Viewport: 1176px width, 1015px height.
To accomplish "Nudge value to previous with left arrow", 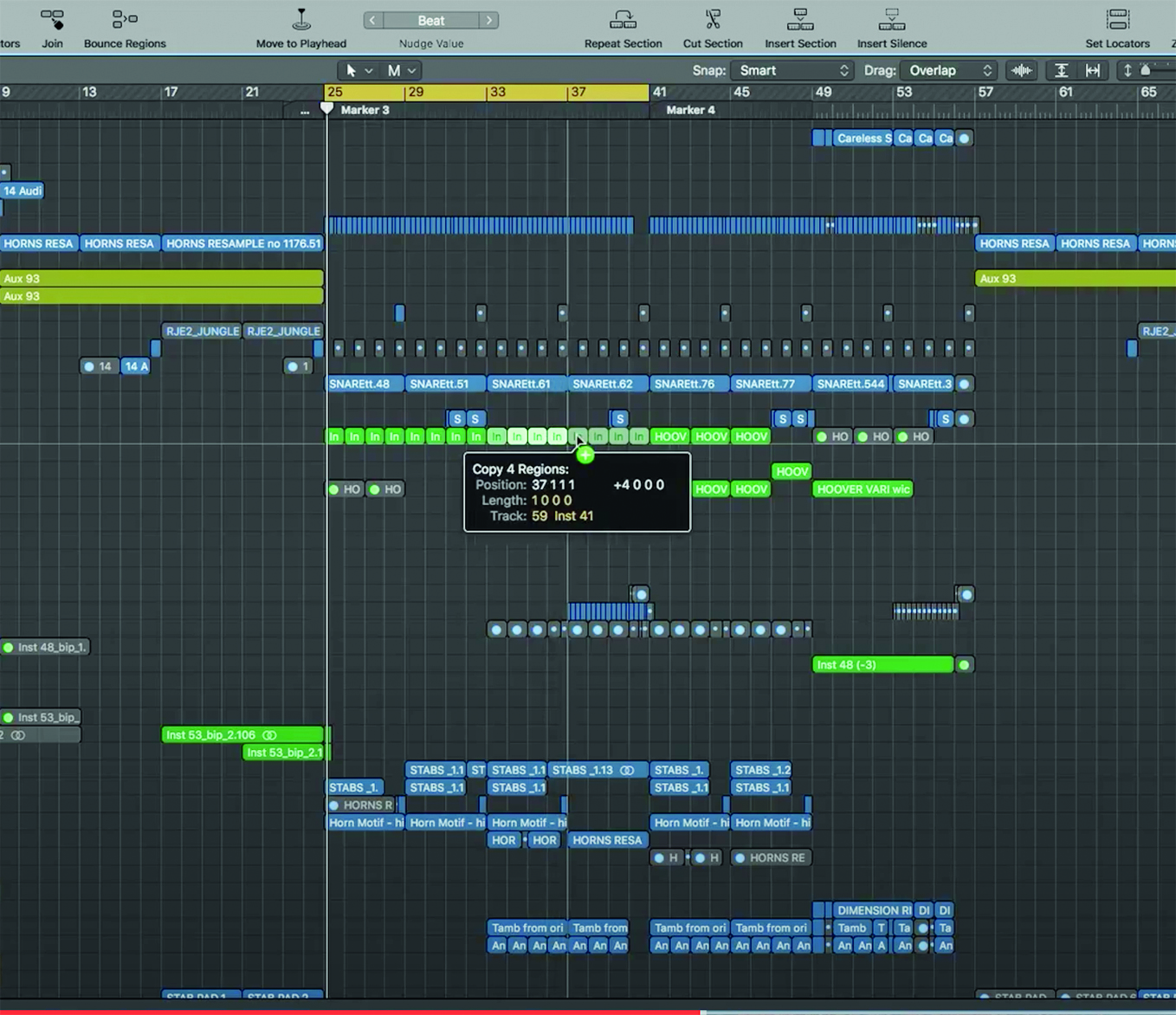I will point(373,20).
